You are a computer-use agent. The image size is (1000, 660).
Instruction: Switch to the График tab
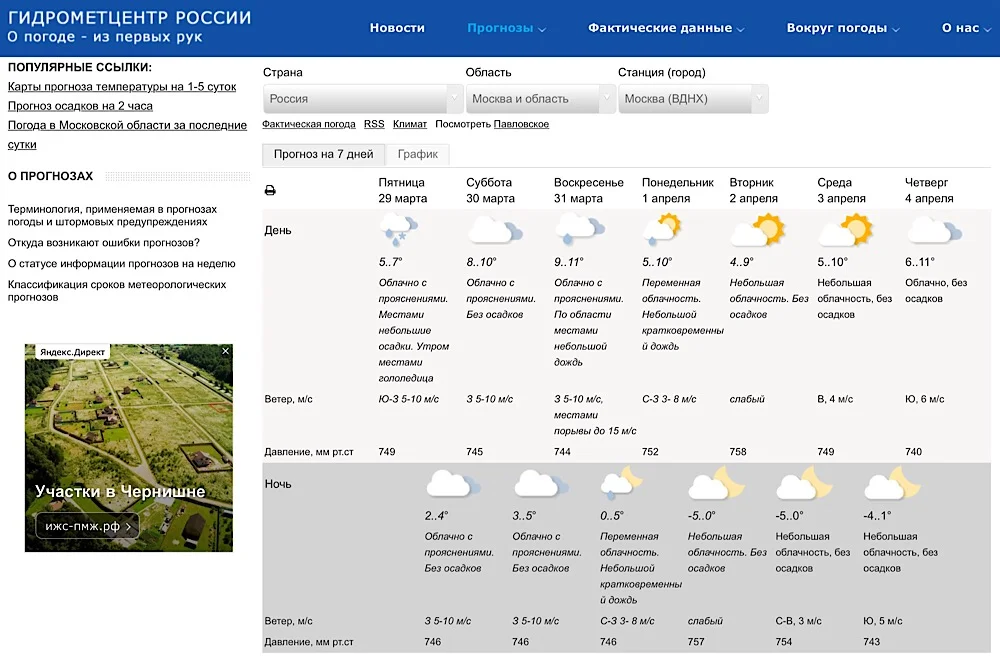click(418, 155)
